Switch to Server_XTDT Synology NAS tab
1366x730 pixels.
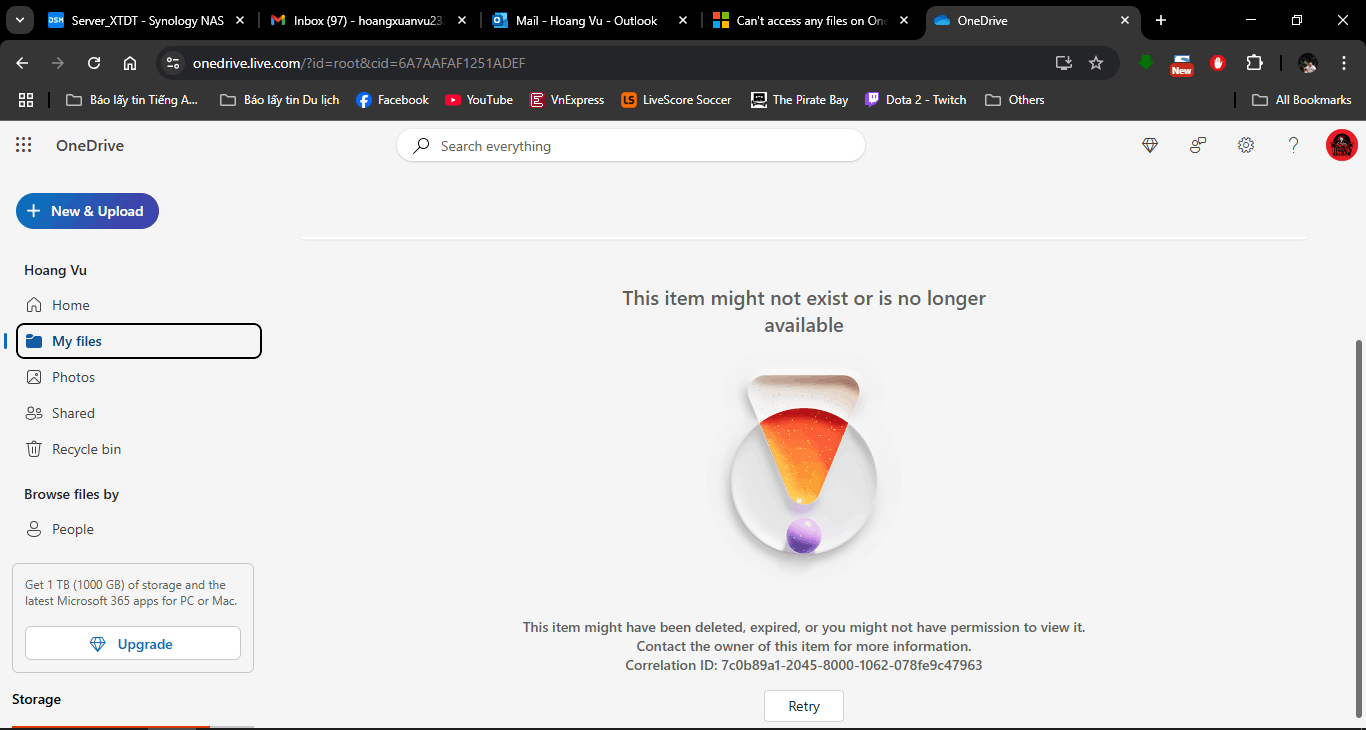[146, 20]
